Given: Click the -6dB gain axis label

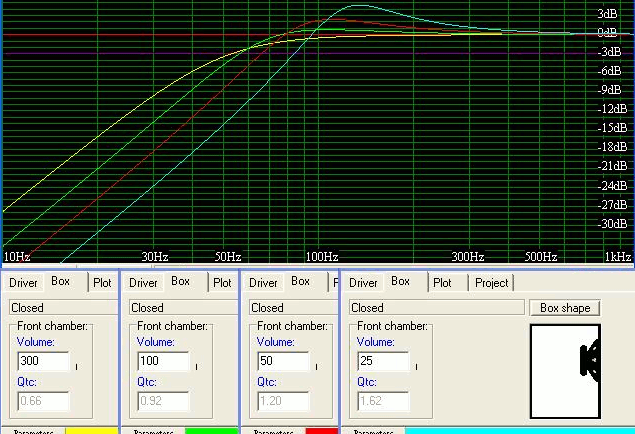Looking at the screenshot, I should tap(609, 71).
